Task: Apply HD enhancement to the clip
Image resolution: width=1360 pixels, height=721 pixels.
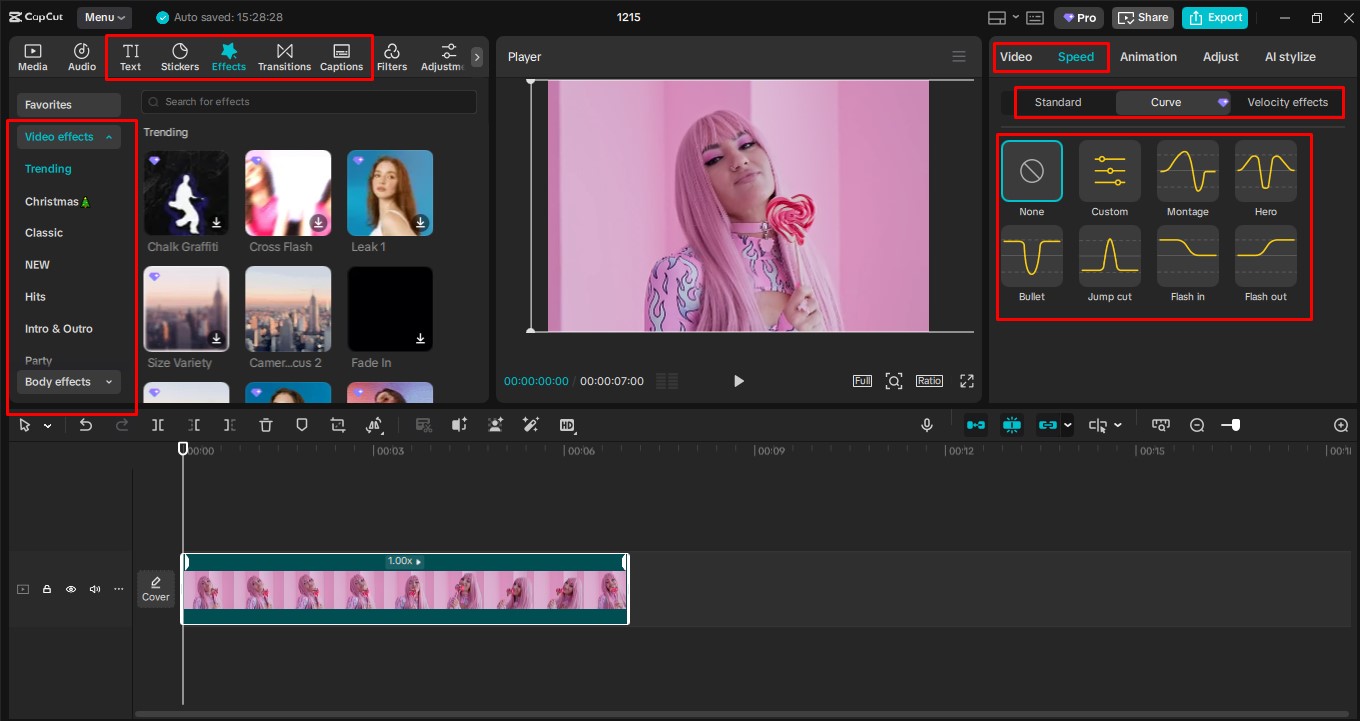Action: tap(568, 425)
